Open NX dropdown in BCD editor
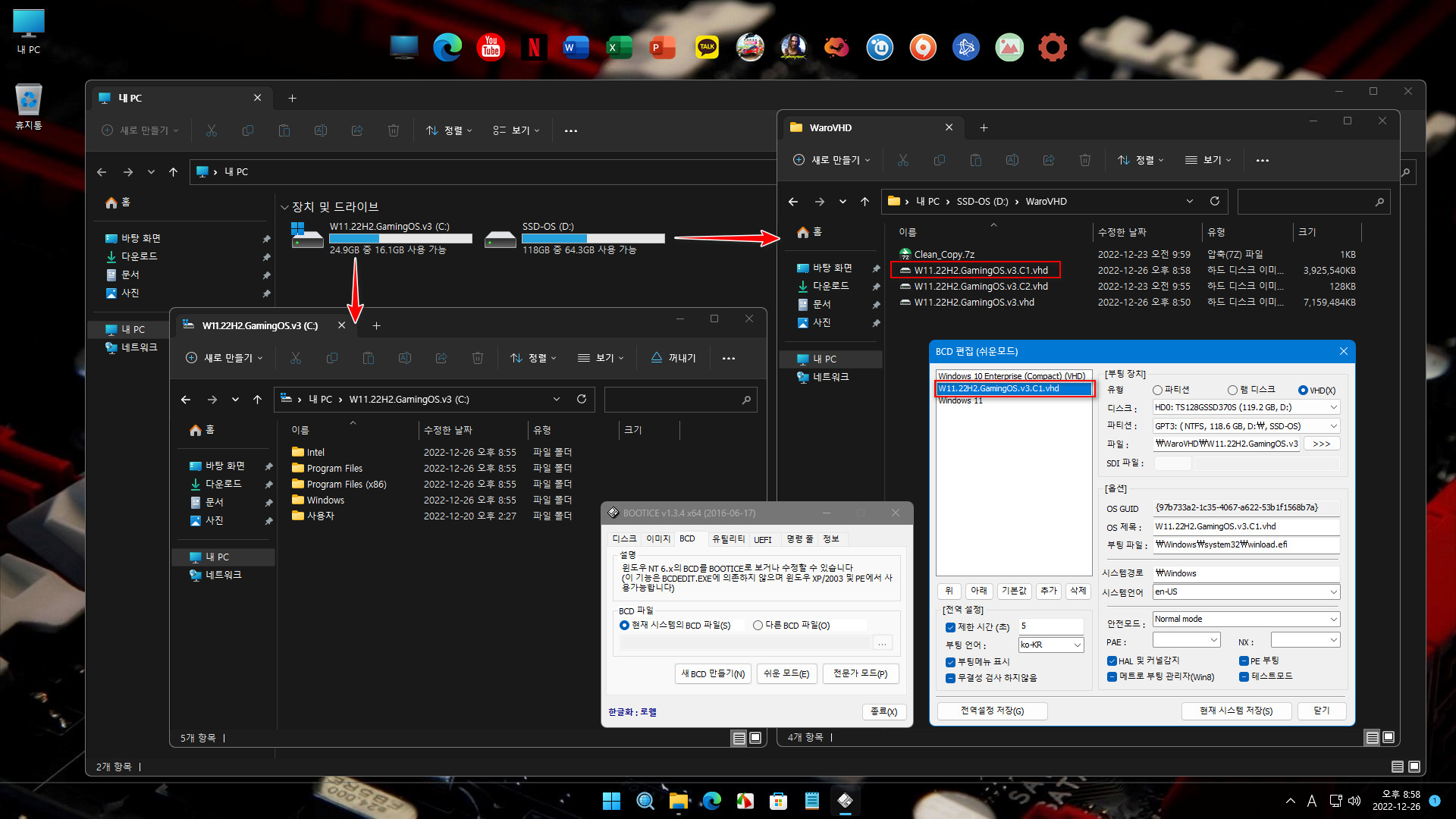The width and height of the screenshot is (1456, 819). 1305,640
